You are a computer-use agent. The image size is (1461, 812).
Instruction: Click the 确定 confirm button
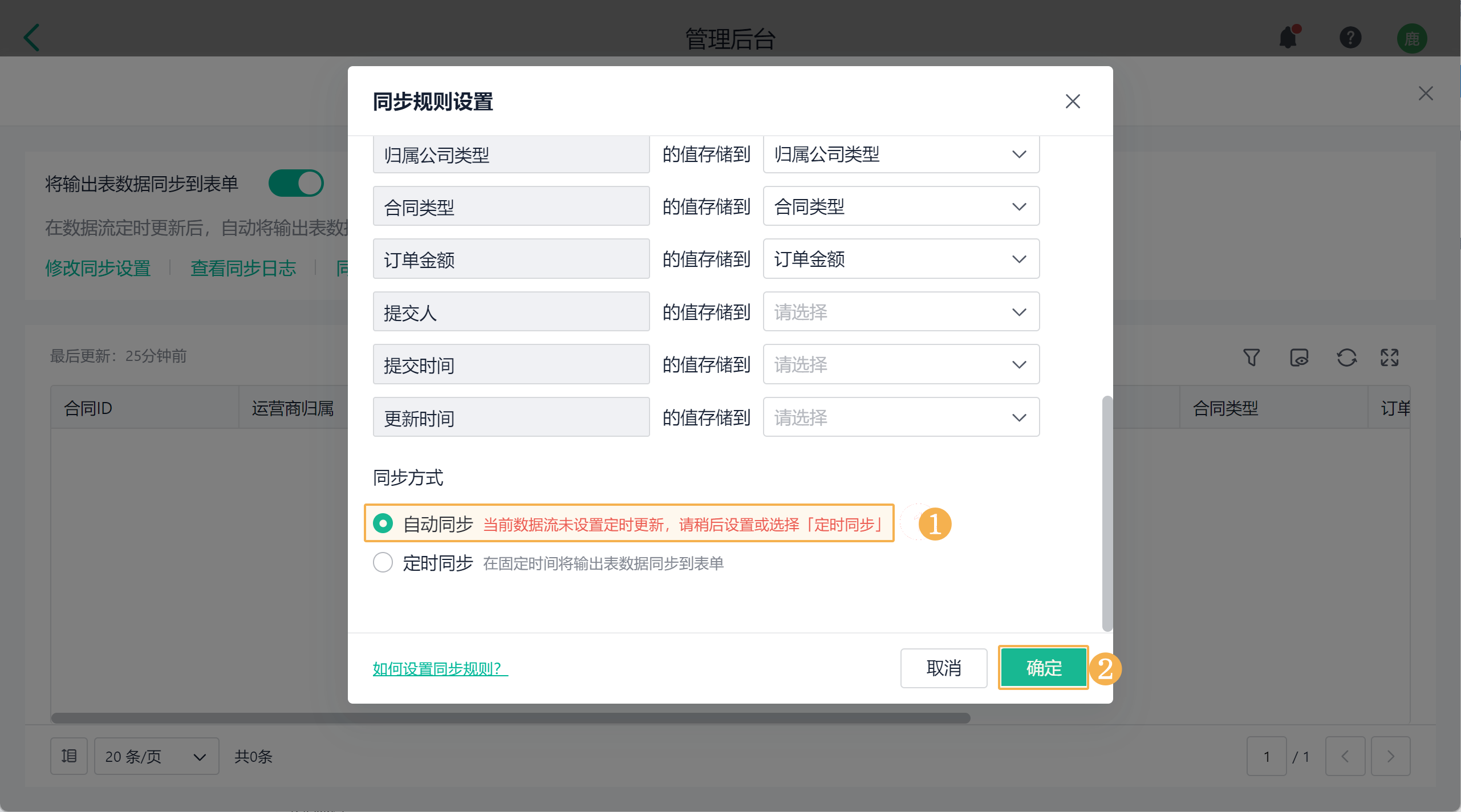(x=1043, y=667)
